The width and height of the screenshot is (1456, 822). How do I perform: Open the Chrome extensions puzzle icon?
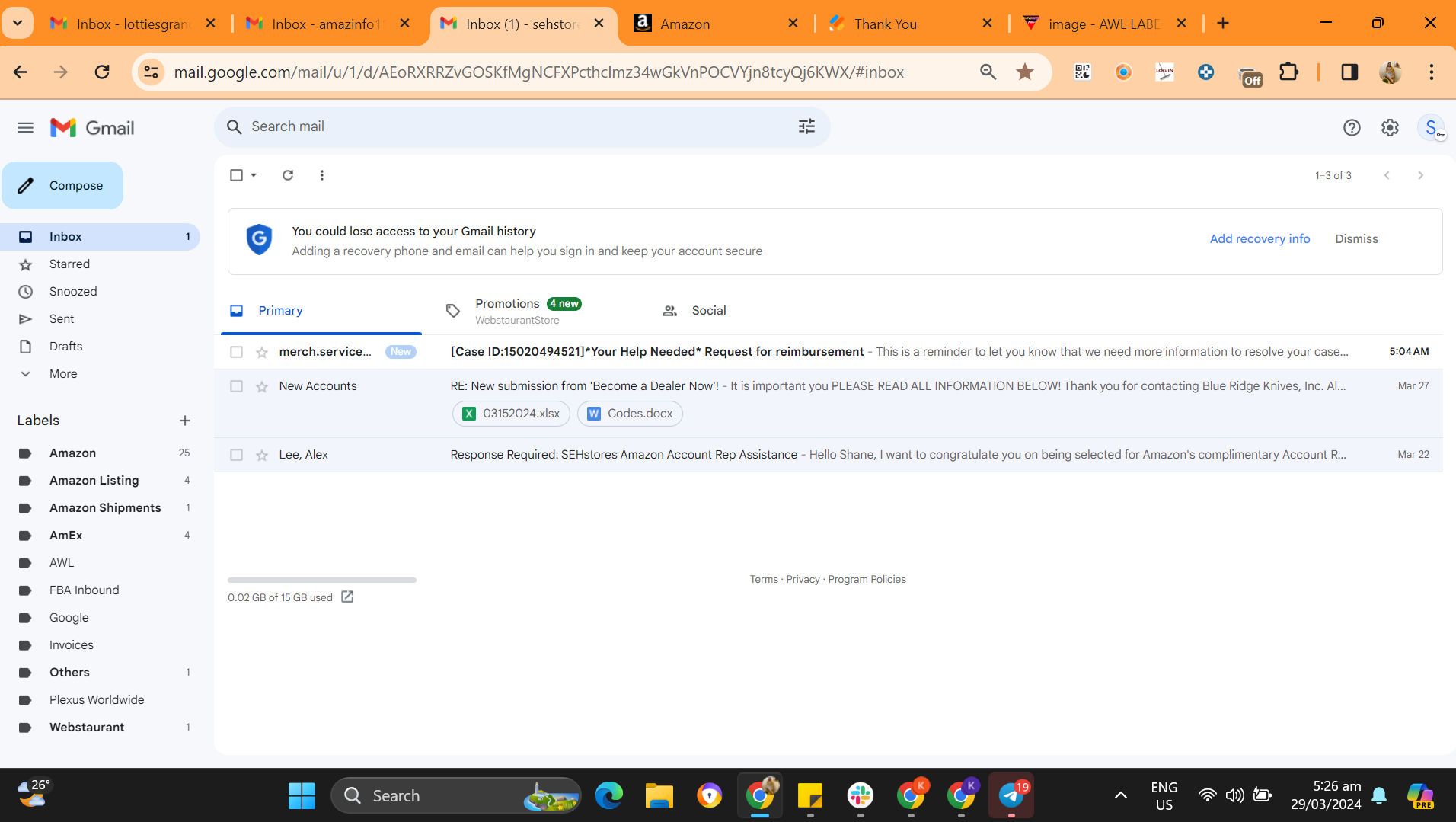pos(1288,72)
